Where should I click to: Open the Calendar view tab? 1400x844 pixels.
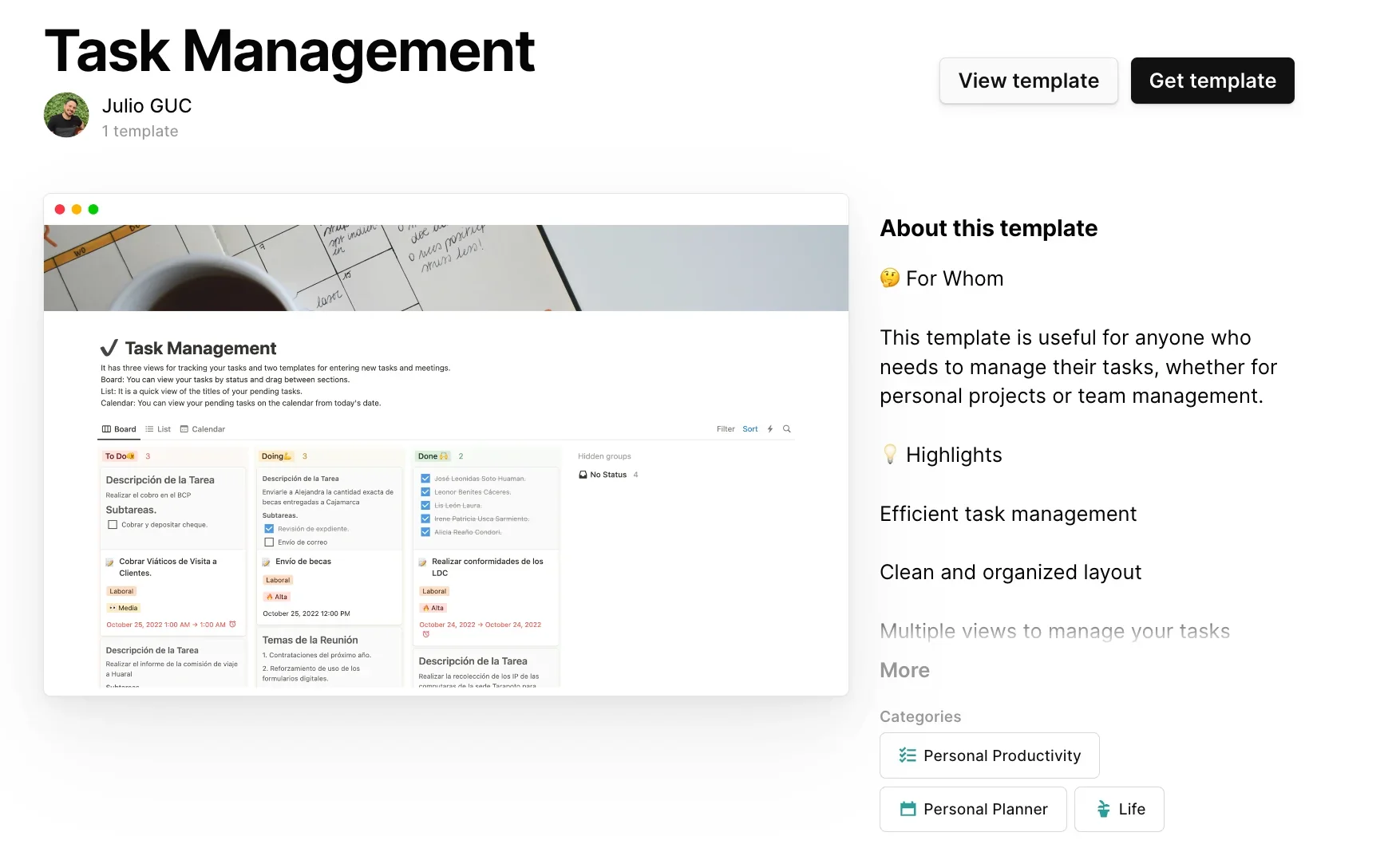203,429
